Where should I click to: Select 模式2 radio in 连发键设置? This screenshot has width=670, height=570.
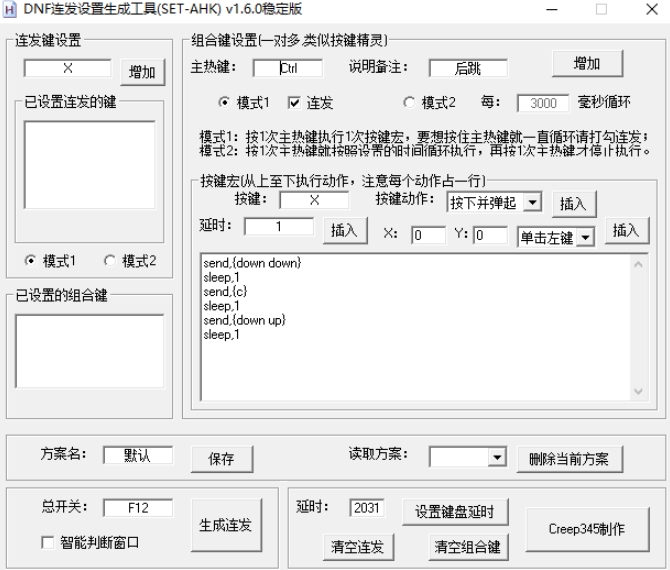(x=109, y=260)
